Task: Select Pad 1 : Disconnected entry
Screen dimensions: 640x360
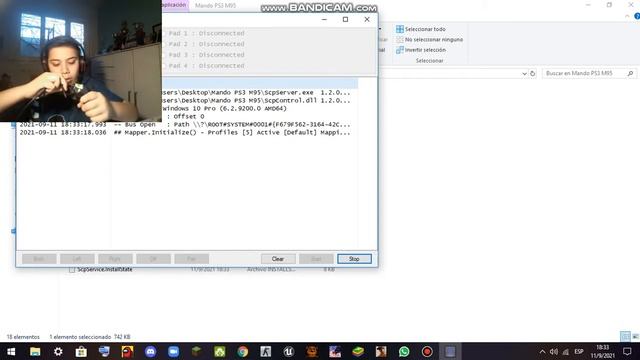Action: pyautogui.click(x=207, y=33)
